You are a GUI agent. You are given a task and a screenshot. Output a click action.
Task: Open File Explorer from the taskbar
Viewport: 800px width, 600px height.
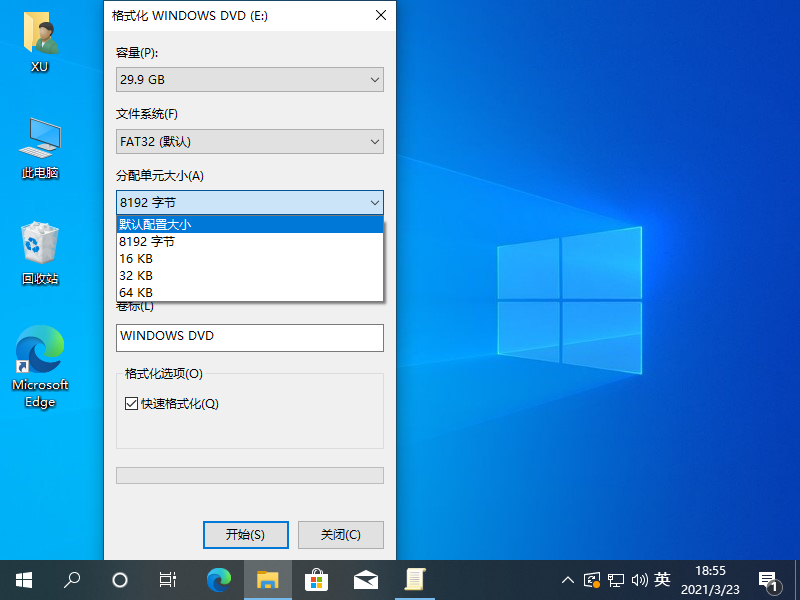click(x=267, y=579)
